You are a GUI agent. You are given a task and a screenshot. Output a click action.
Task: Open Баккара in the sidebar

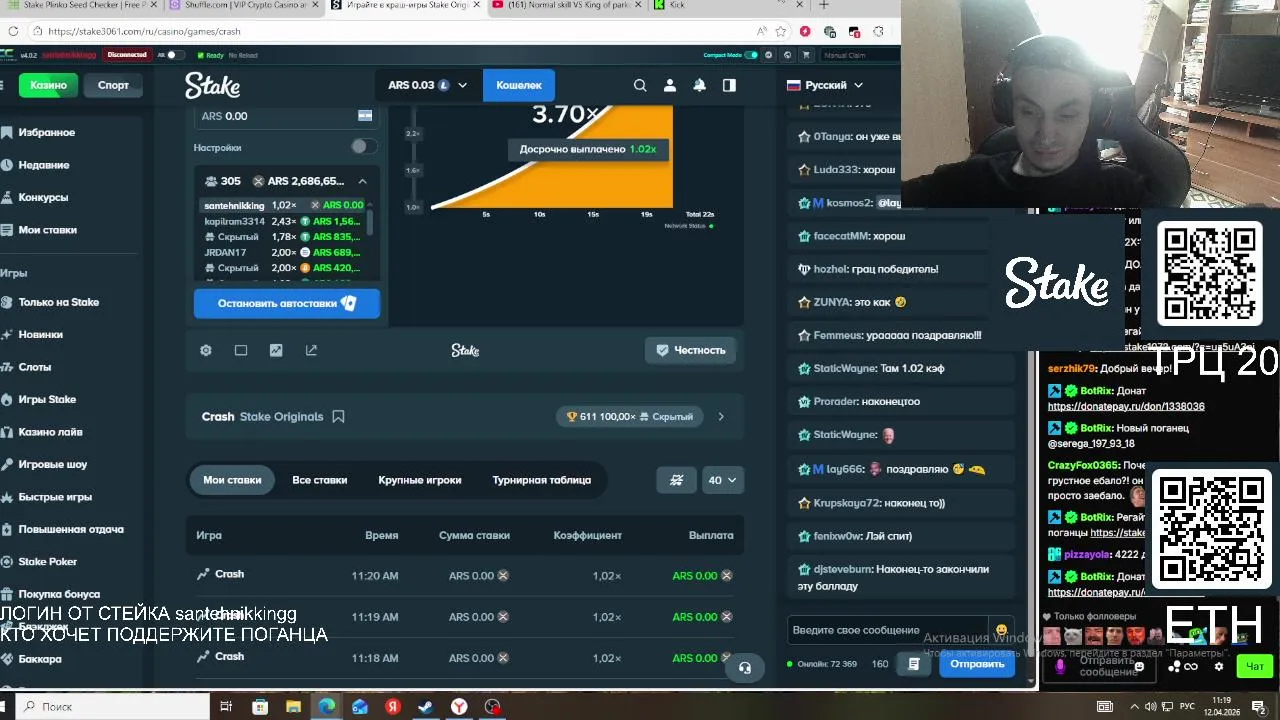coord(40,659)
